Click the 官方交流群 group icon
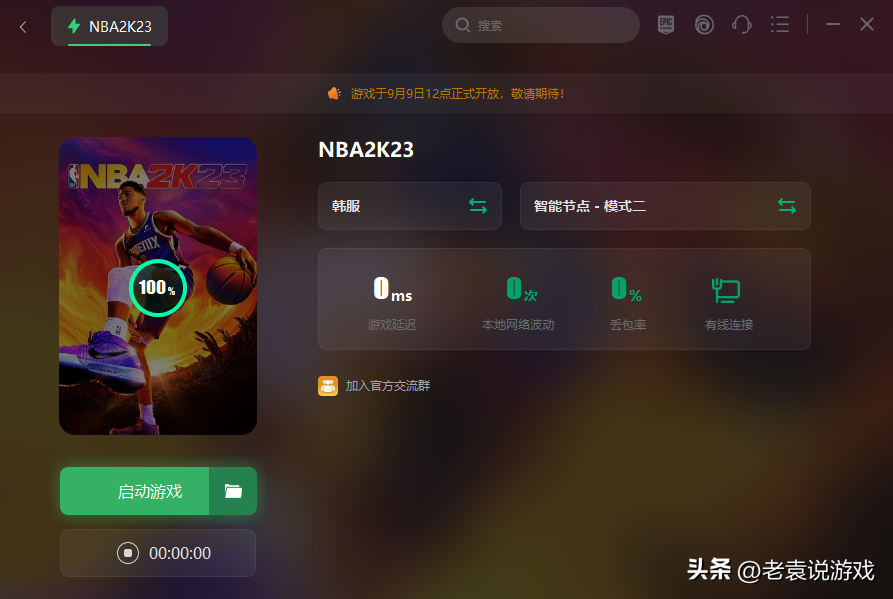The image size is (893, 599). coord(327,385)
